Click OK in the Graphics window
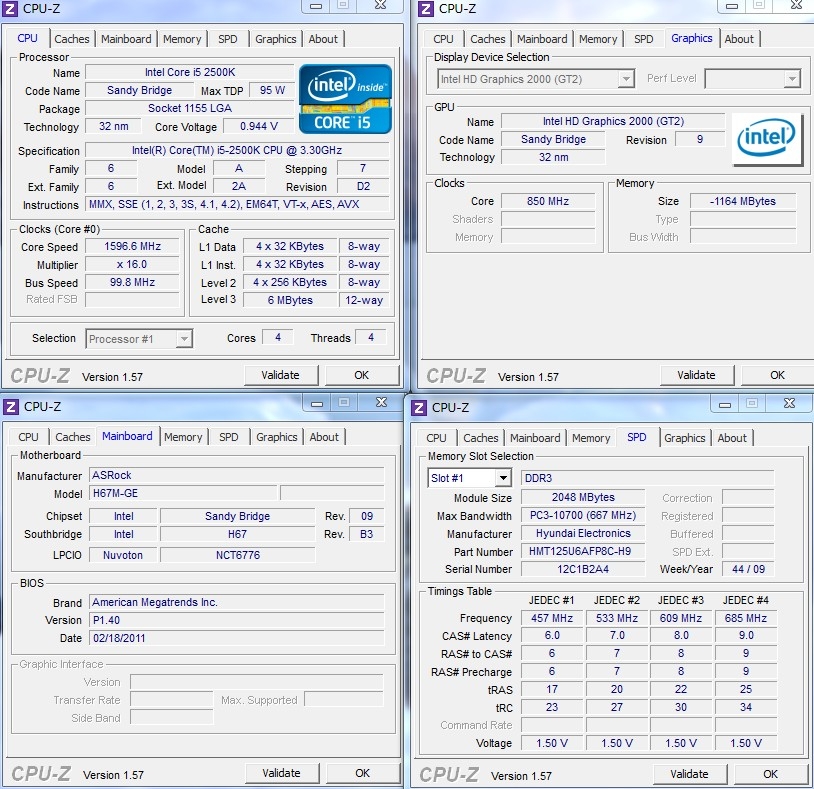The height and width of the screenshot is (789, 814). pos(777,375)
